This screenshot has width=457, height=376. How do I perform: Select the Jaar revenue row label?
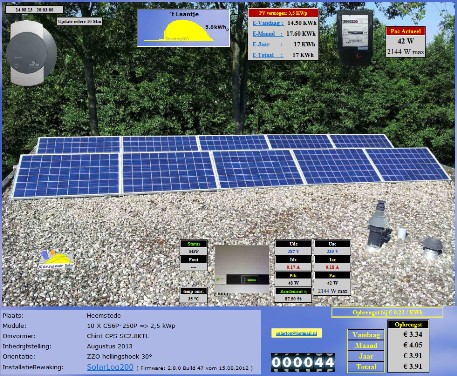point(366,356)
